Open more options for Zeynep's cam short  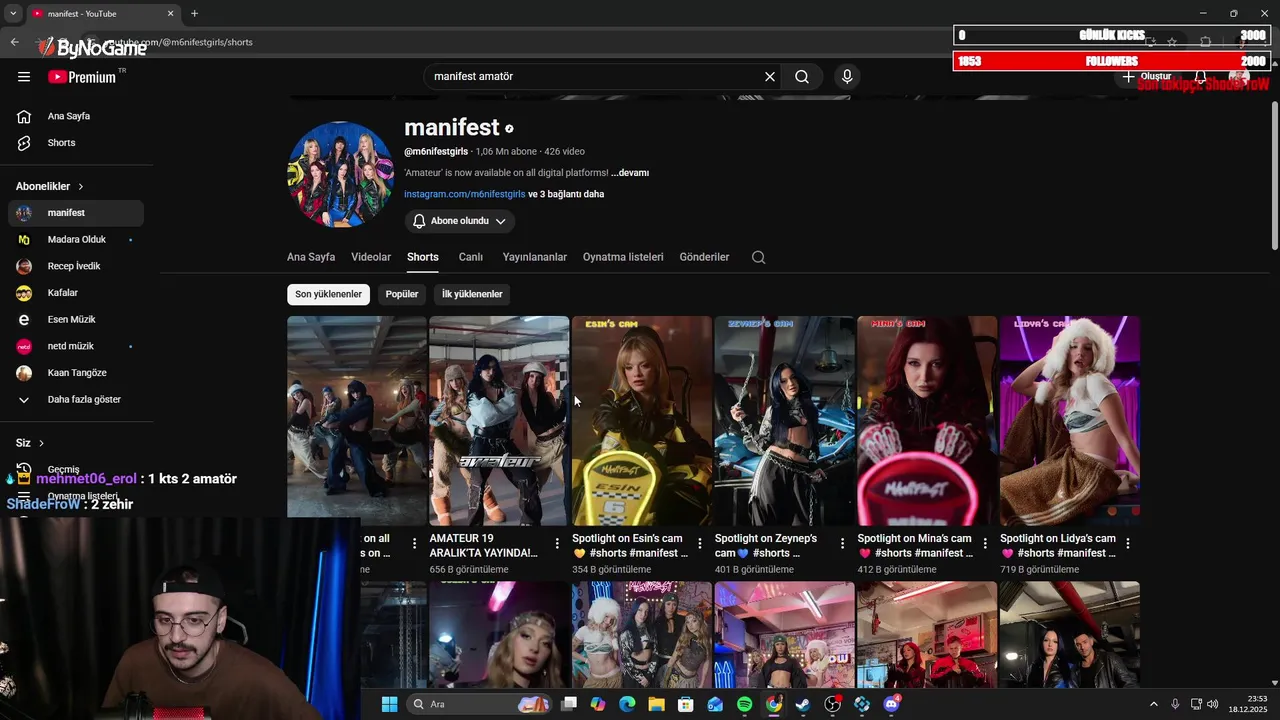click(843, 544)
